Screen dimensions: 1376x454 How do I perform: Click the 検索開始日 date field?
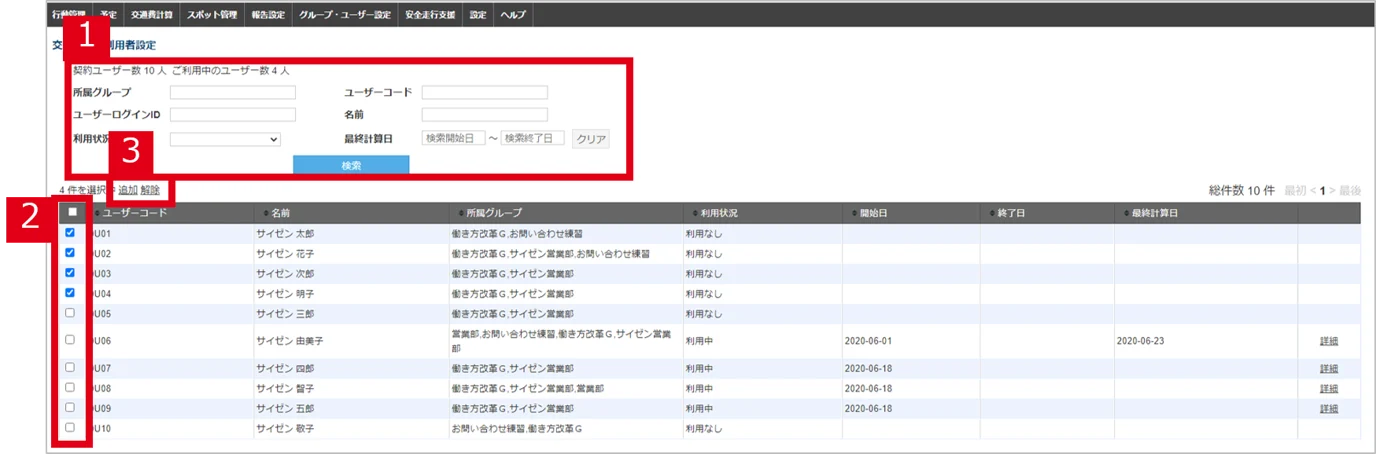[x=454, y=138]
